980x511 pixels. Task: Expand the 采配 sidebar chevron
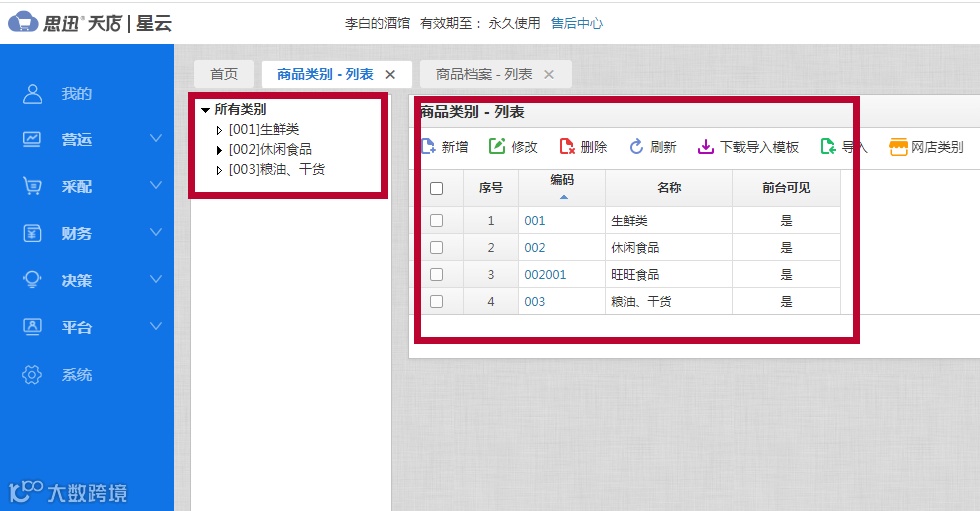pyautogui.click(x=156, y=186)
